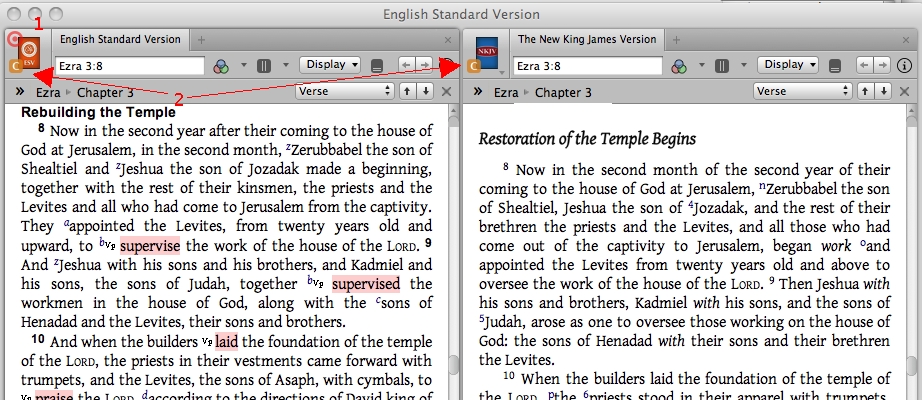Add a new tab beside English Standard Version
The image size is (922, 400).
pyautogui.click(x=201, y=40)
